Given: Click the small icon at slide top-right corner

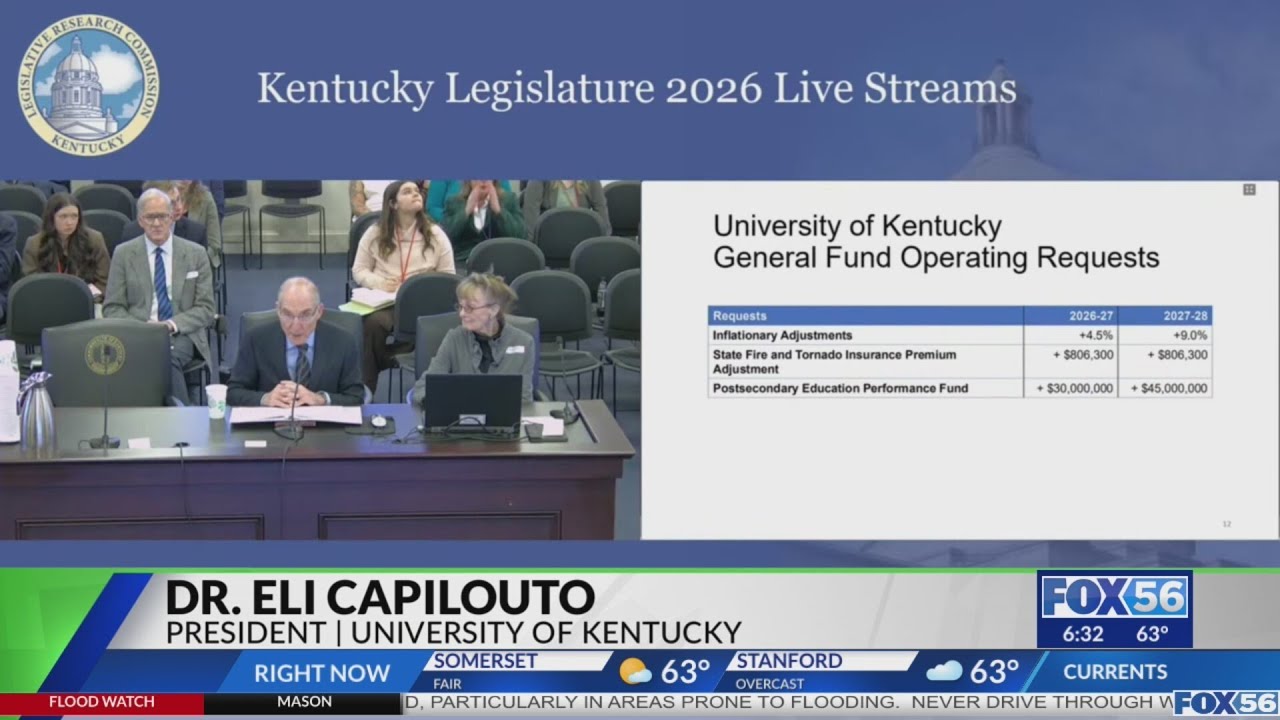Looking at the screenshot, I should [1249, 189].
